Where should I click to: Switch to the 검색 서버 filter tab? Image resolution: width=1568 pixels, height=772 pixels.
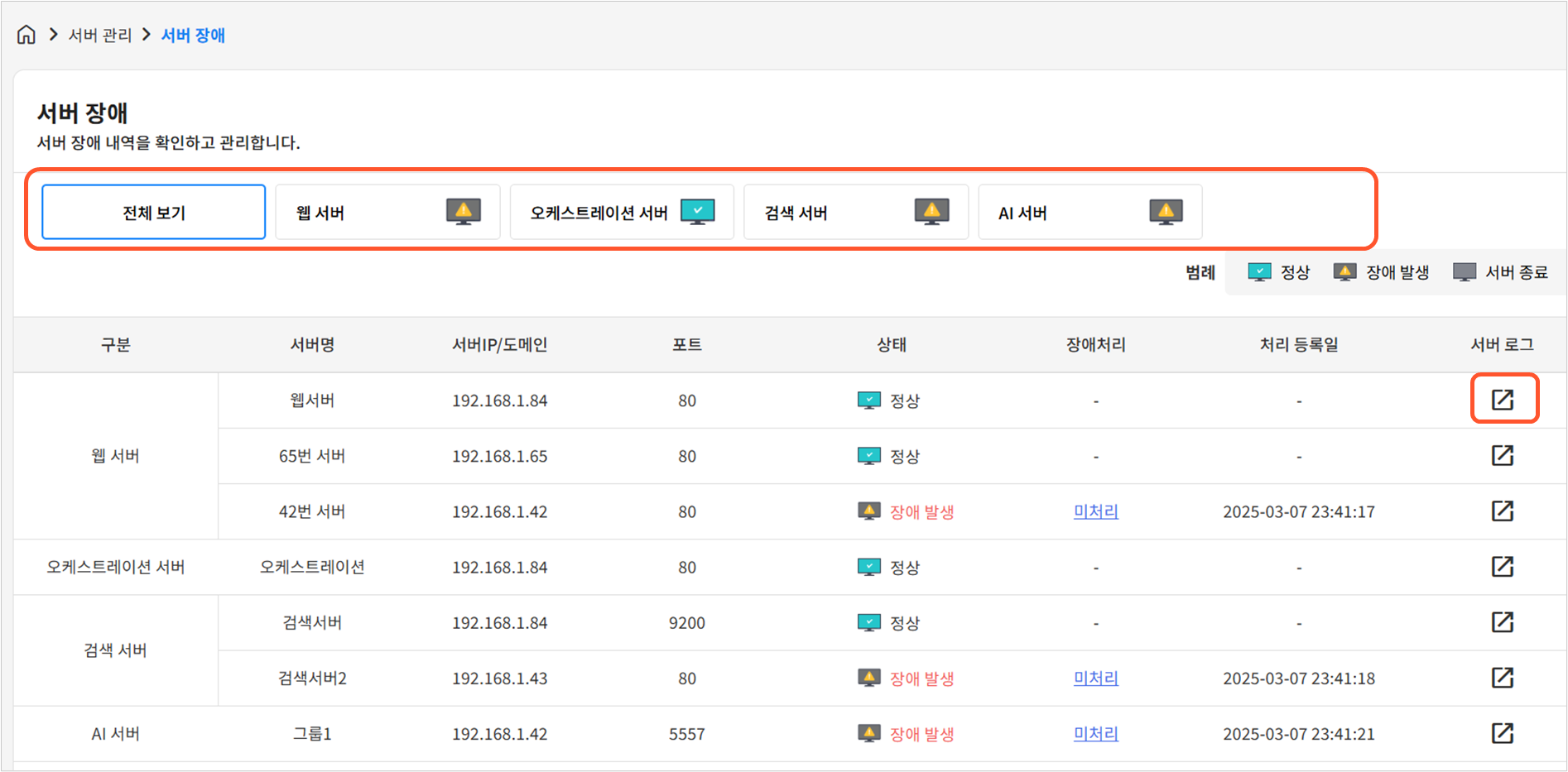click(x=856, y=213)
